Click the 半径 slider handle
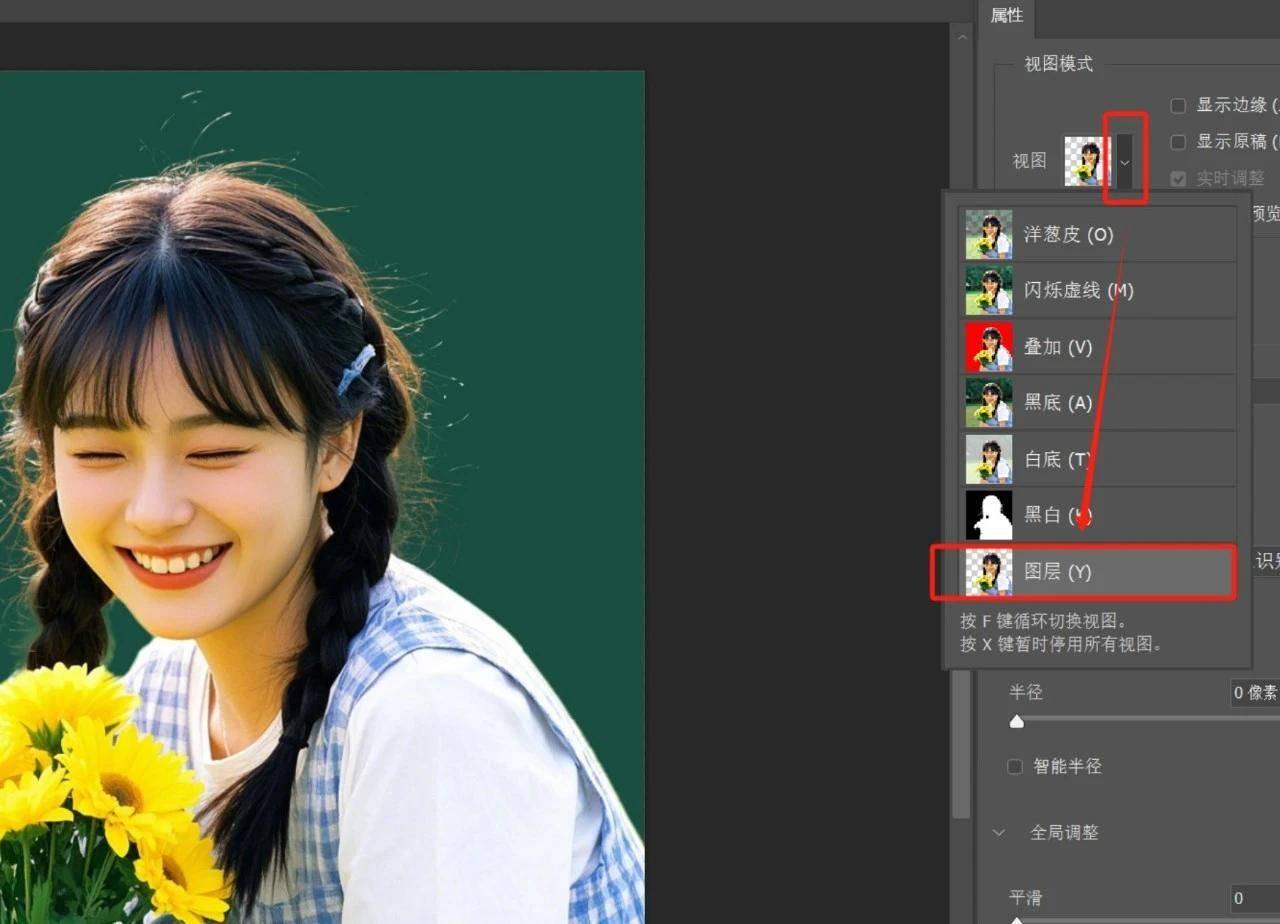1280x924 pixels. [1017, 721]
